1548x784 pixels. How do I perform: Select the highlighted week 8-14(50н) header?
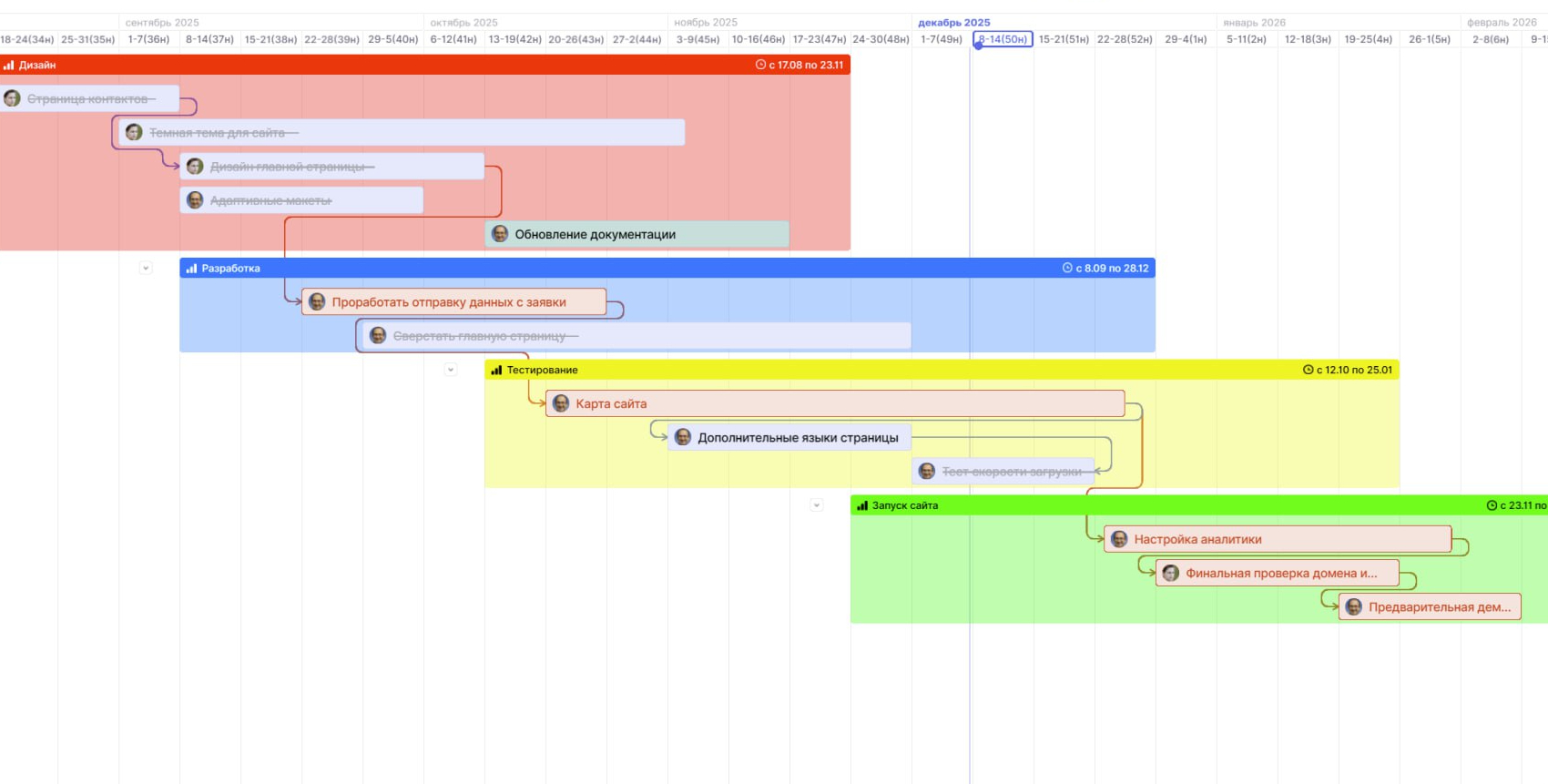pyautogui.click(x=1003, y=39)
